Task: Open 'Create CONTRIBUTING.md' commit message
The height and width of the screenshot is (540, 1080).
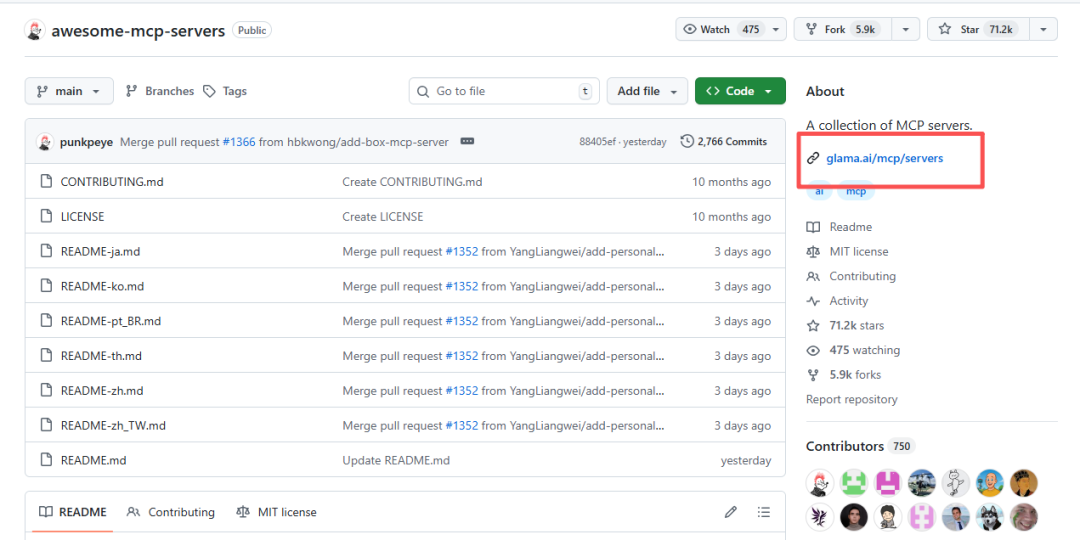Action: pyautogui.click(x=413, y=182)
